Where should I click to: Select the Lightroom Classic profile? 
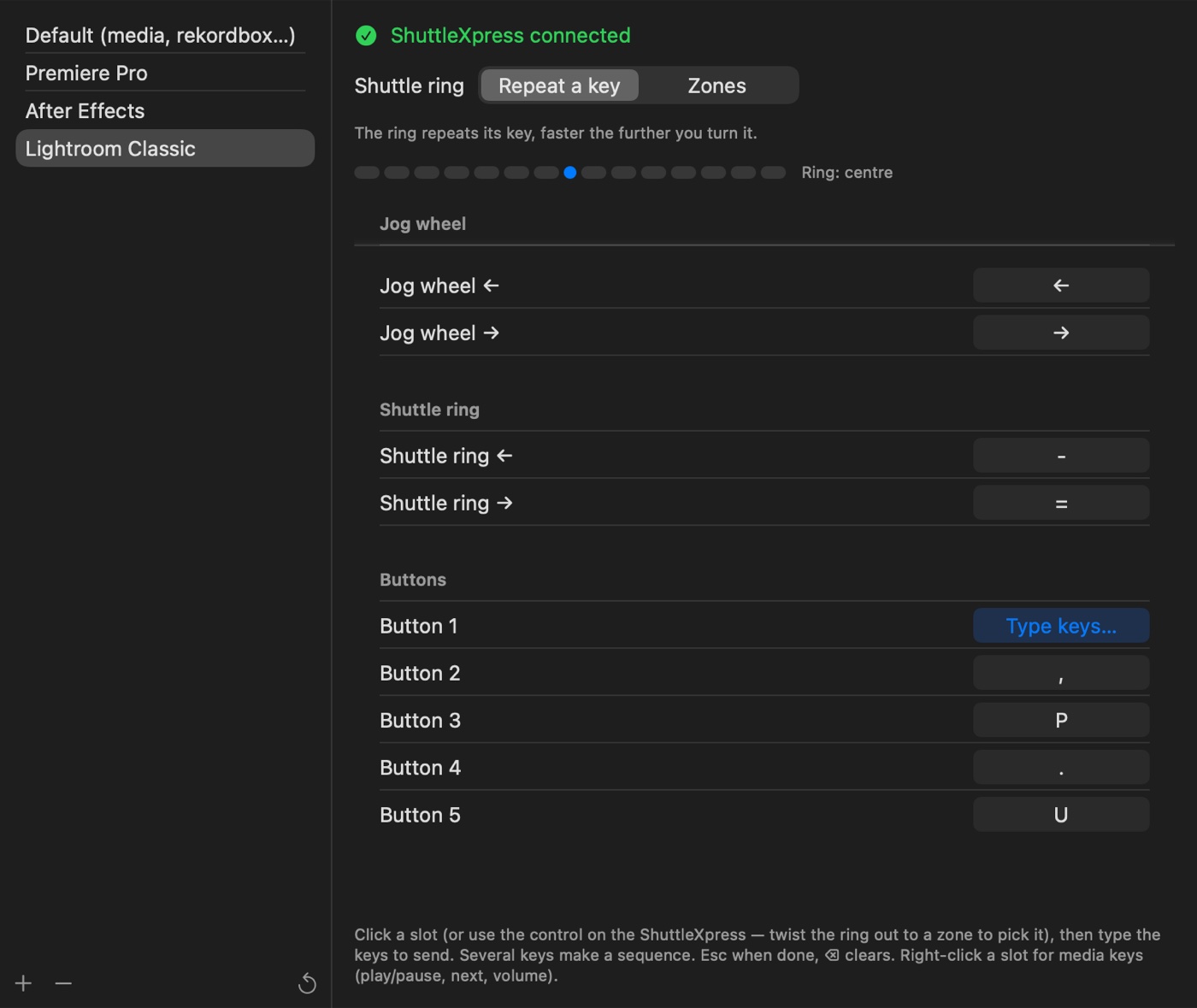pos(165,148)
